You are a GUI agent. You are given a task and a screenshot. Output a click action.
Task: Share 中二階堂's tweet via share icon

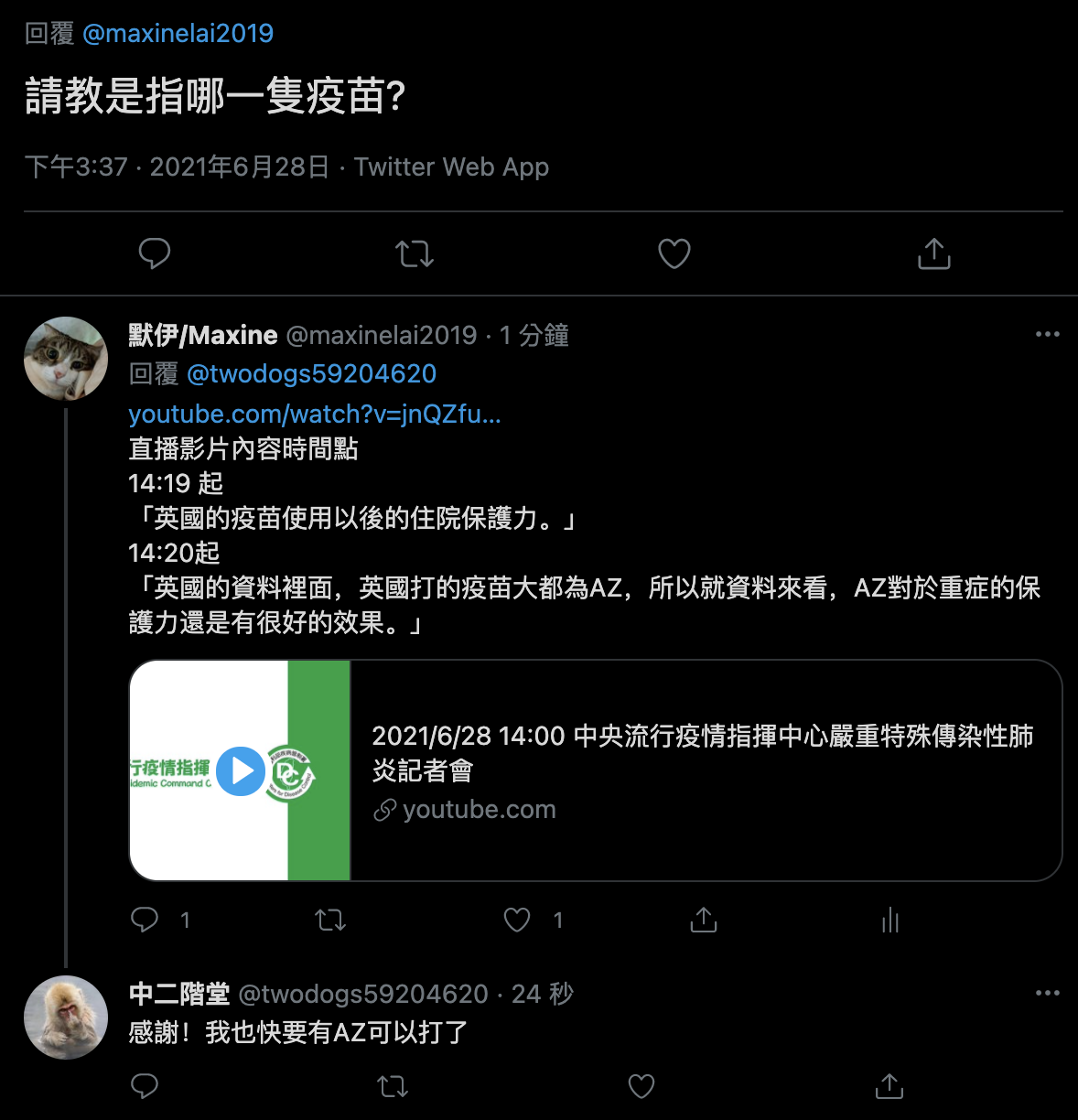click(889, 1086)
